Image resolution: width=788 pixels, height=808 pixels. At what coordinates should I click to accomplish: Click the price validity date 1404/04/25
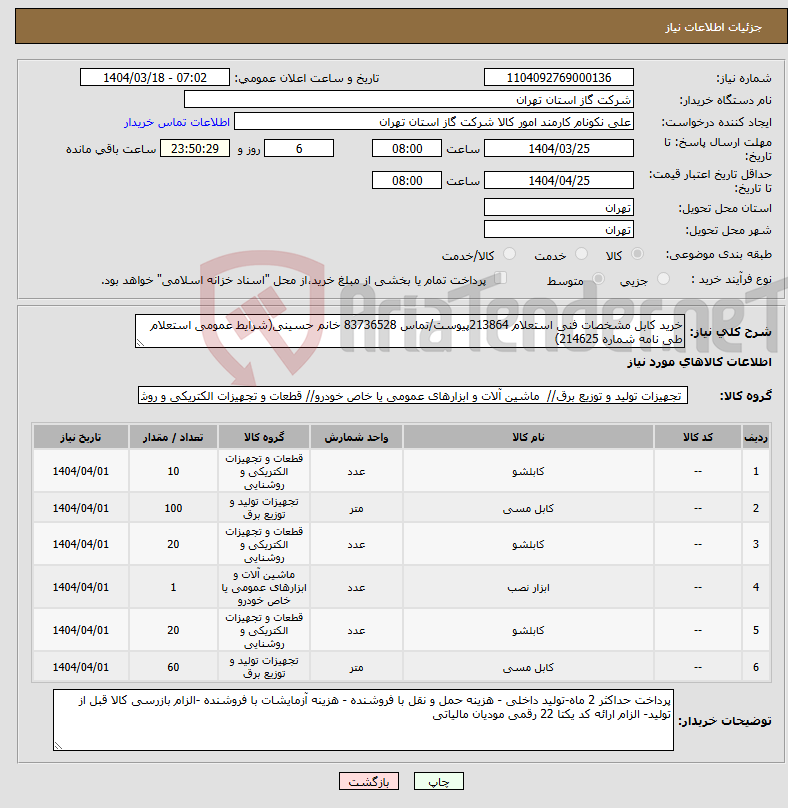point(559,181)
